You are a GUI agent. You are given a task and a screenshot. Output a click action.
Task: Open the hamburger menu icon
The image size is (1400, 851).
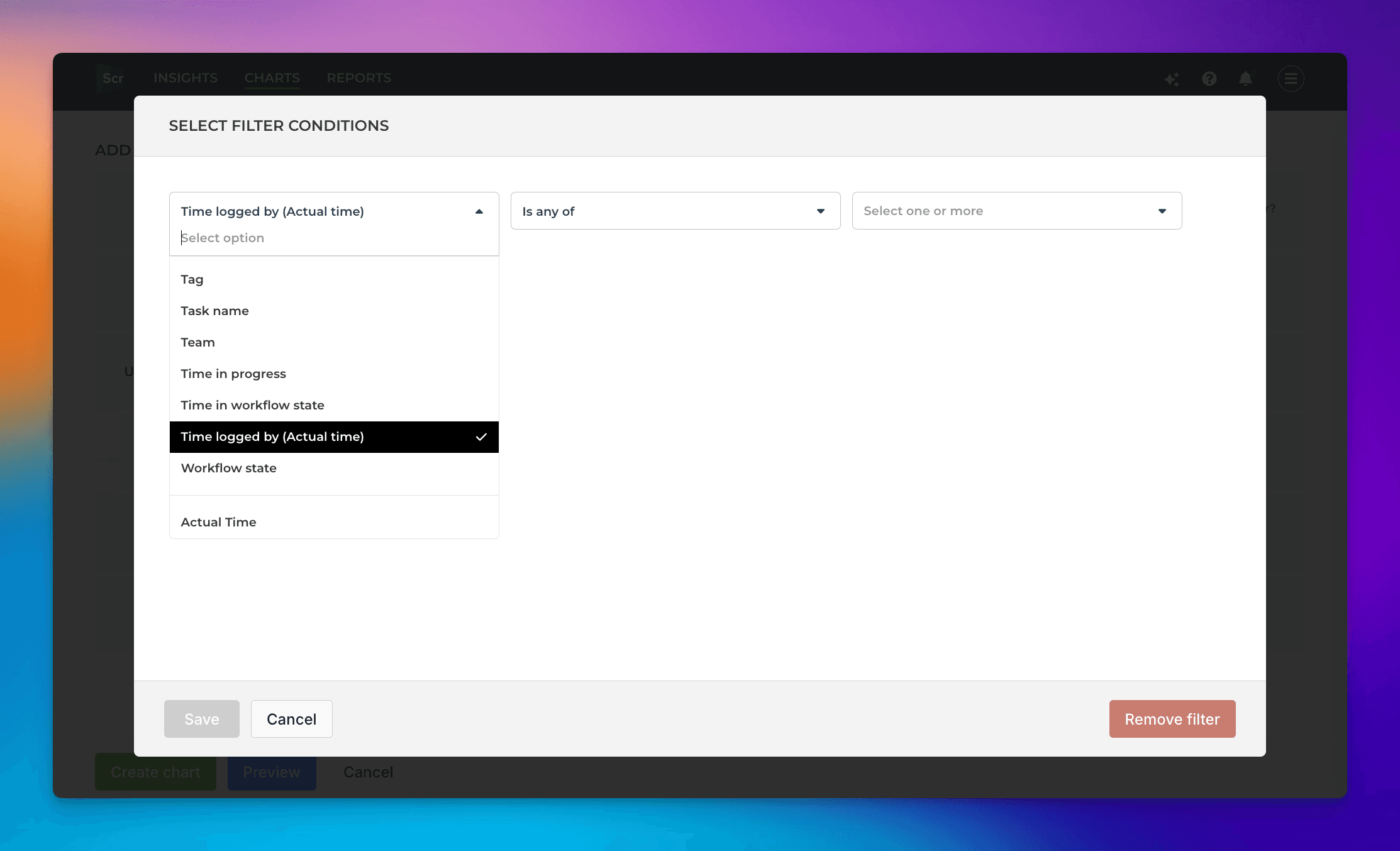pos(1291,79)
